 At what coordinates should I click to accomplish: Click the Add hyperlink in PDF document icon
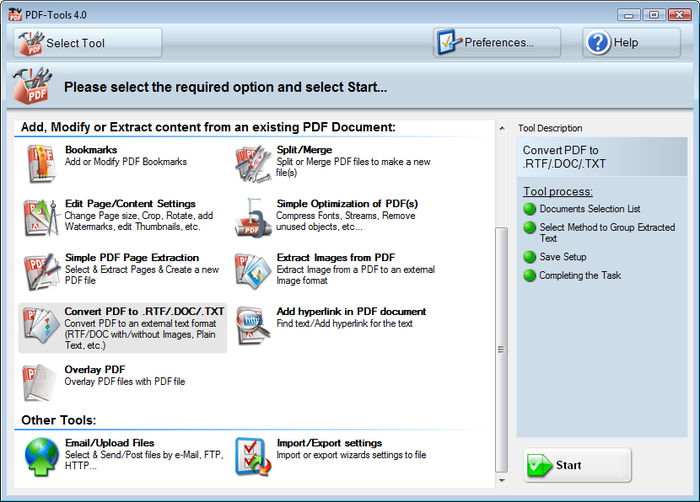point(253,326)
